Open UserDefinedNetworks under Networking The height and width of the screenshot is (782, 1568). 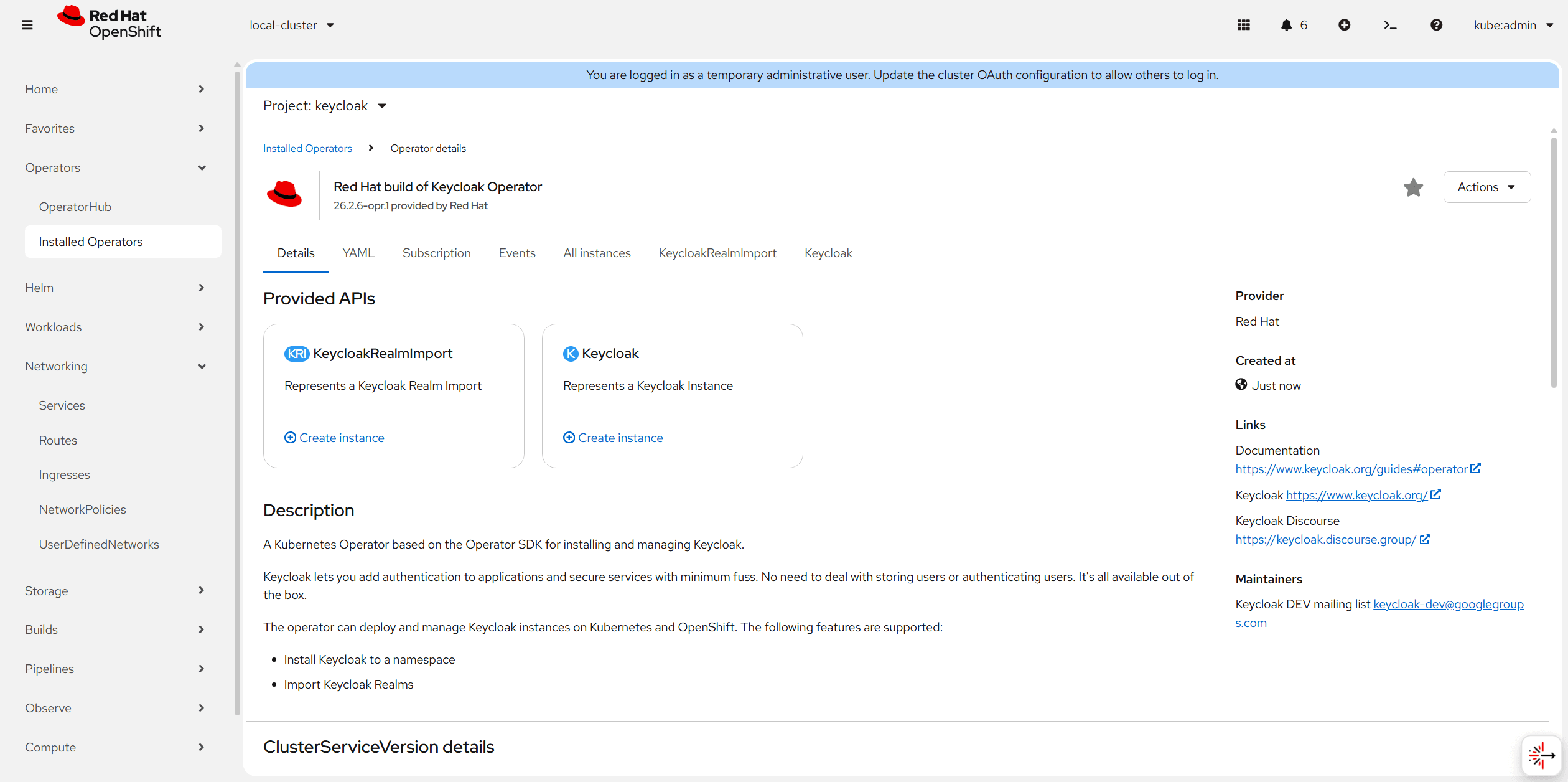point(123,544)
